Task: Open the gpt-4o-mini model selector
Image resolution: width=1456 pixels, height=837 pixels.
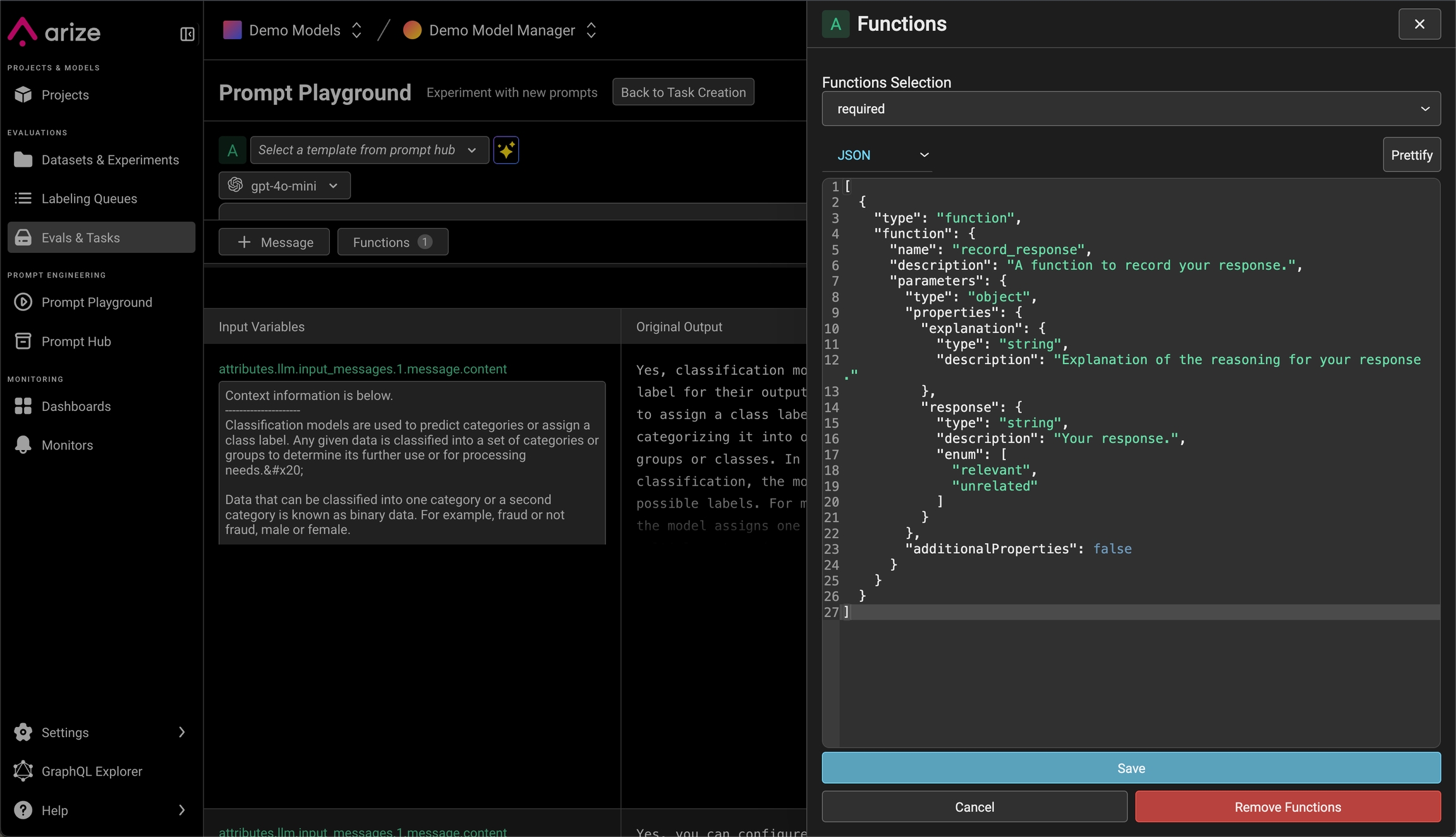Action: pos(284,186)
